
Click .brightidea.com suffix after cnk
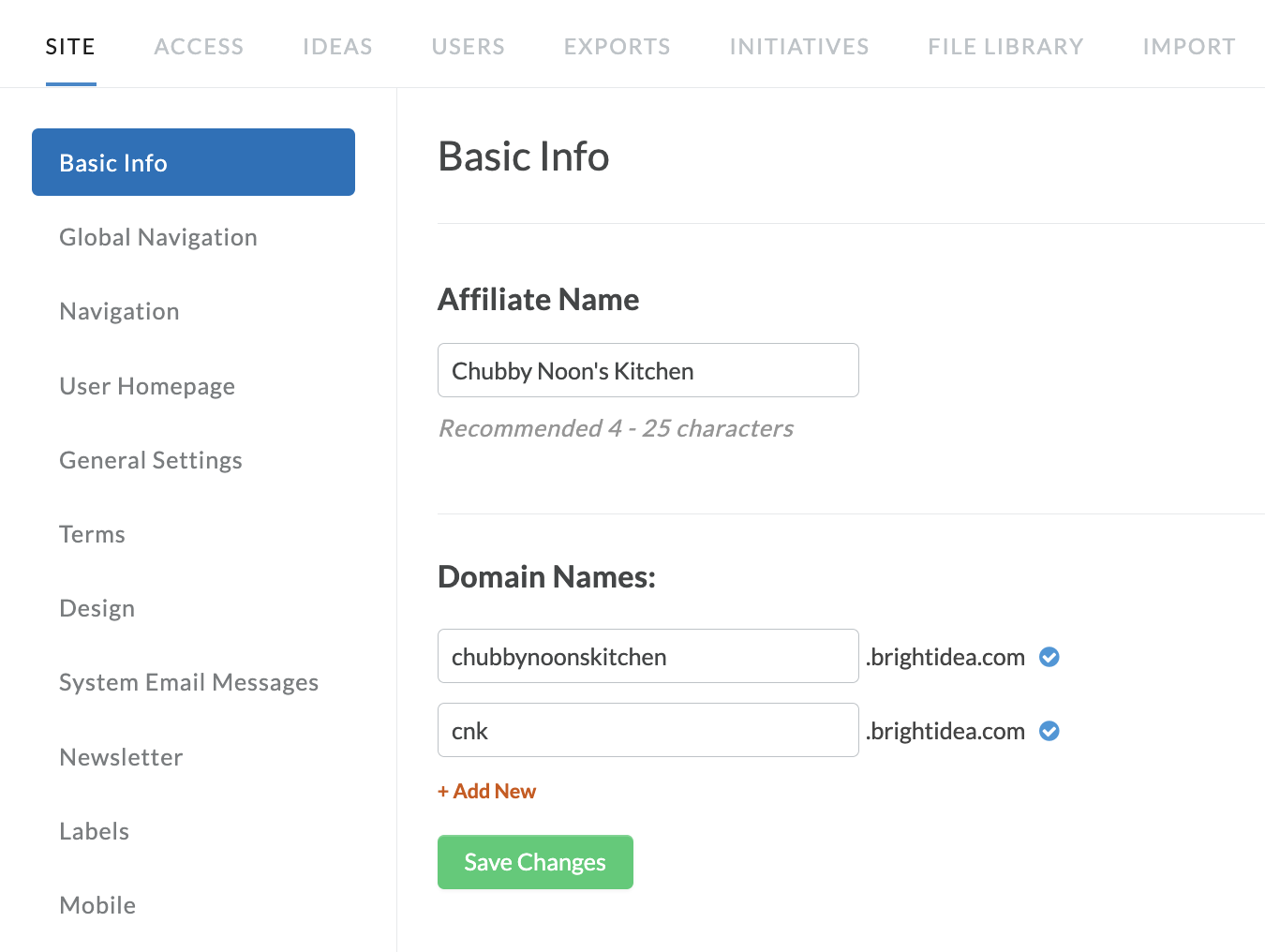[x=945, y=731]
